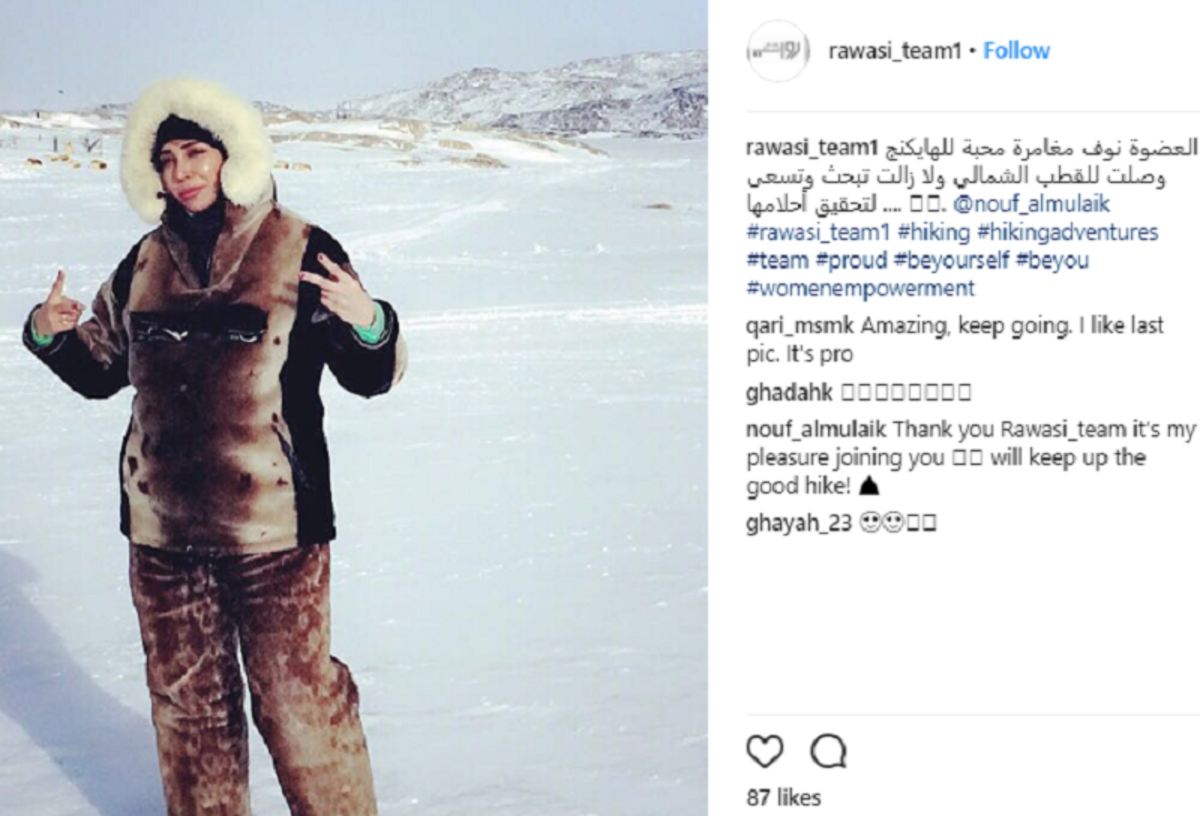The image size is (1200, 816).
Task: Follow the rawasi_team1 account
Action: pos(1016,51)
